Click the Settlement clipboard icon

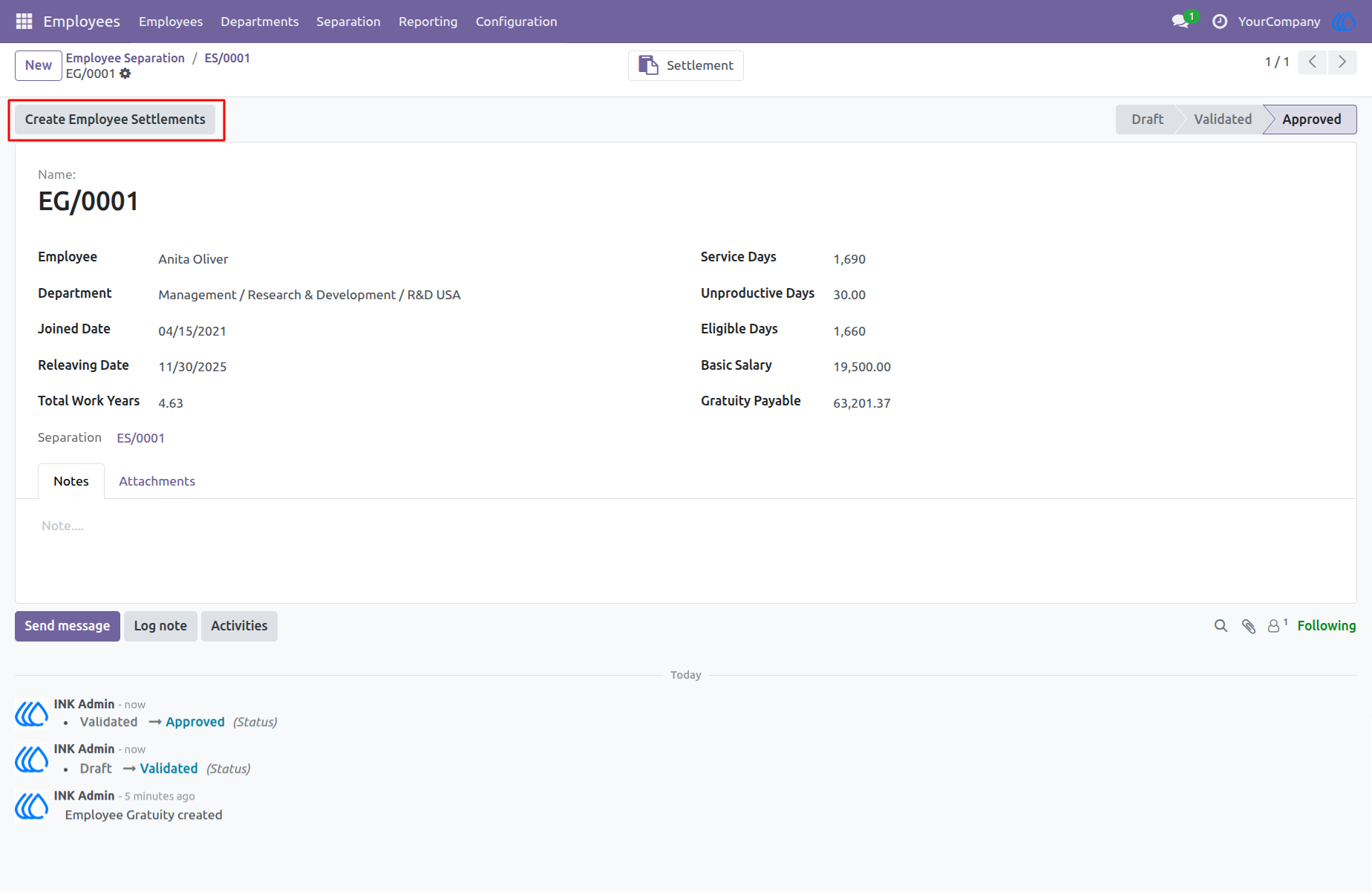(x=648, y=65)
